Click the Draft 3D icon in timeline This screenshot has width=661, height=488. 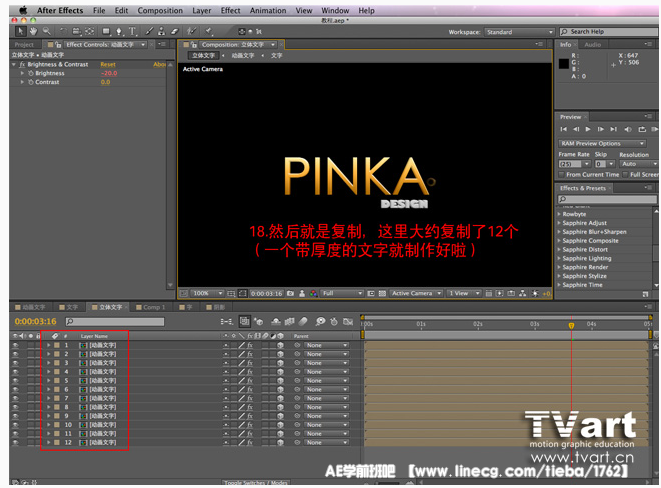pyautogui.click(x=259, y=322)
